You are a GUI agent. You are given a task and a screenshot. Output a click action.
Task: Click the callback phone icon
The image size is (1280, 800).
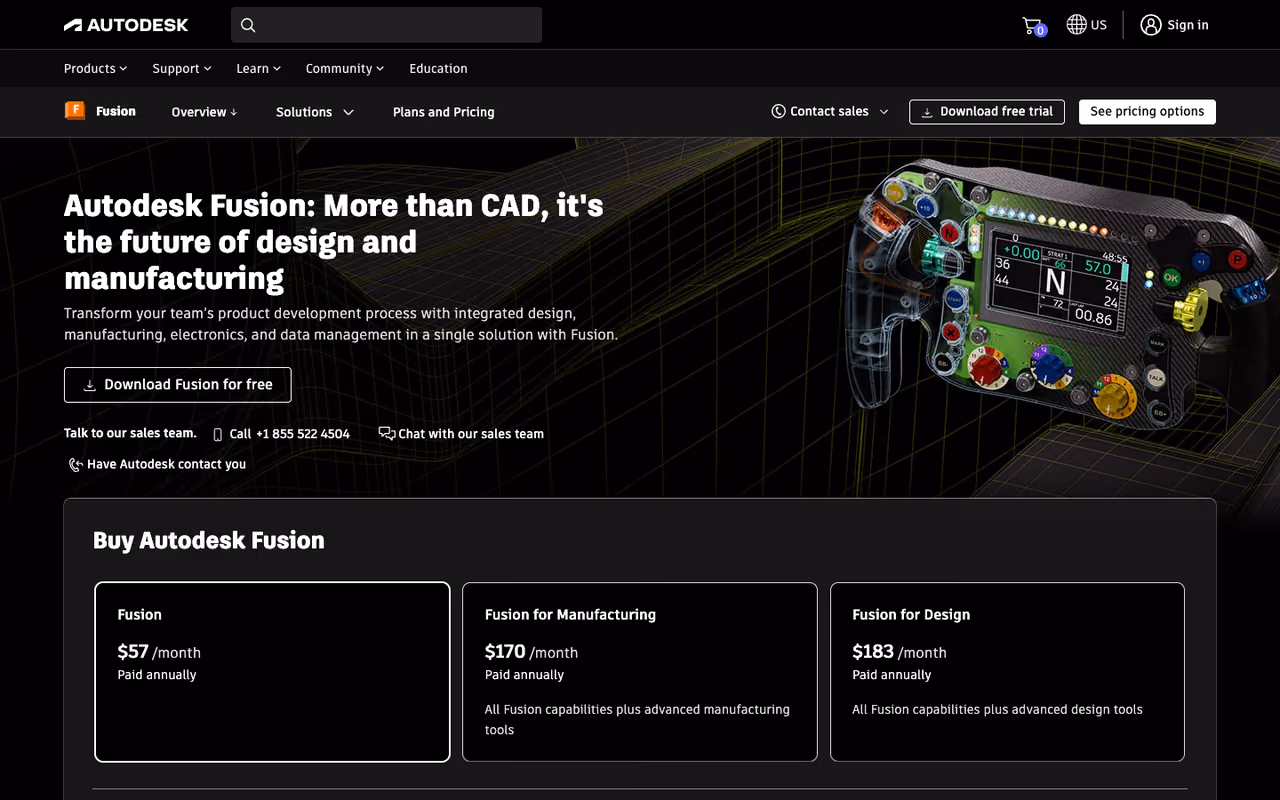click(x=75, y=464)
